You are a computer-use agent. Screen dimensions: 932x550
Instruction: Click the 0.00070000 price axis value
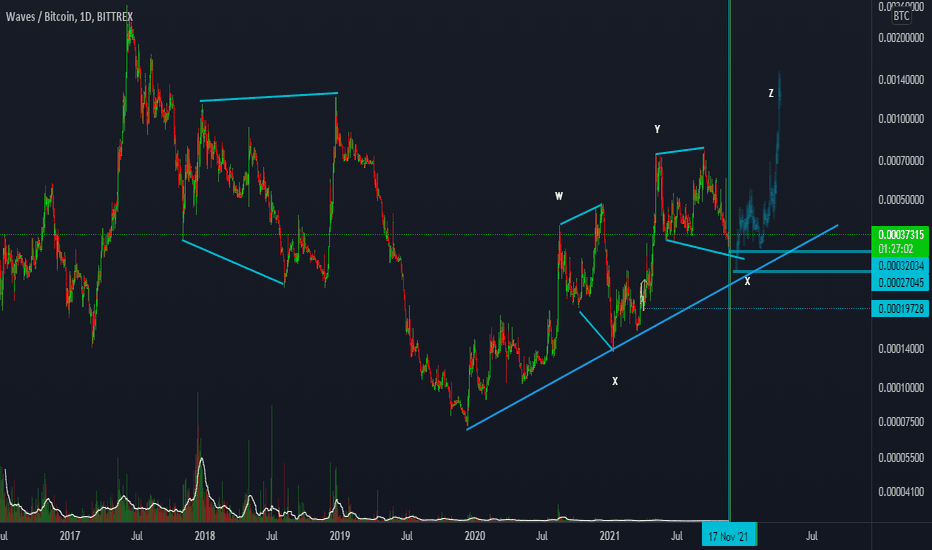pos(901,161)
